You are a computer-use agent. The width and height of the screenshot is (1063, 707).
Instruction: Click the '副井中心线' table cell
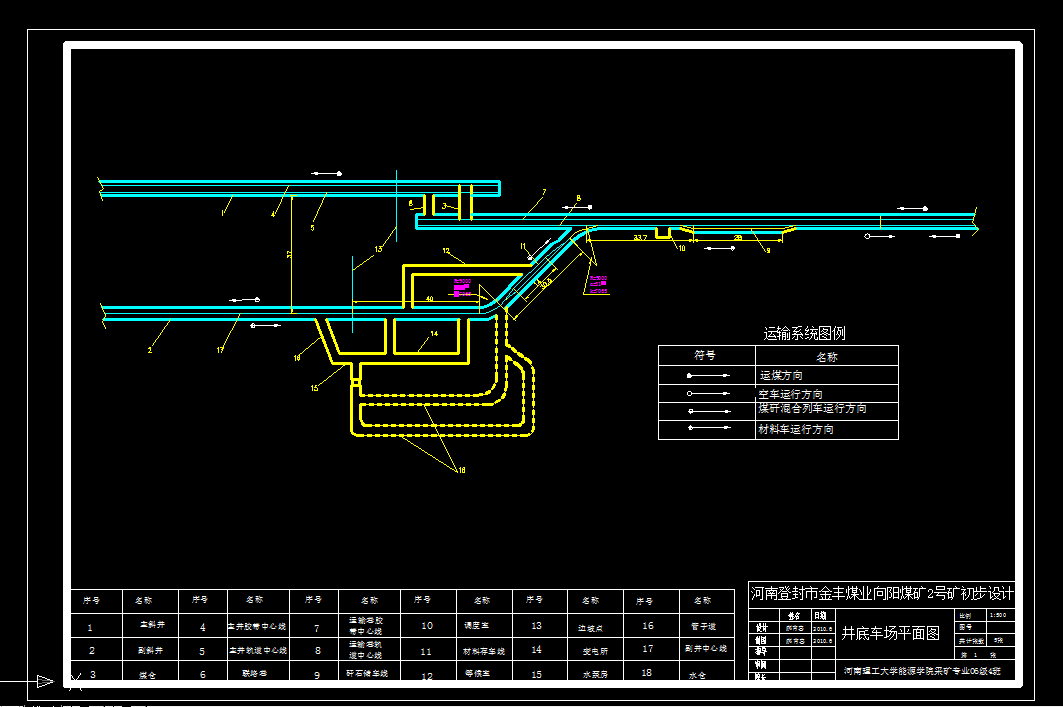coord(706,649)
